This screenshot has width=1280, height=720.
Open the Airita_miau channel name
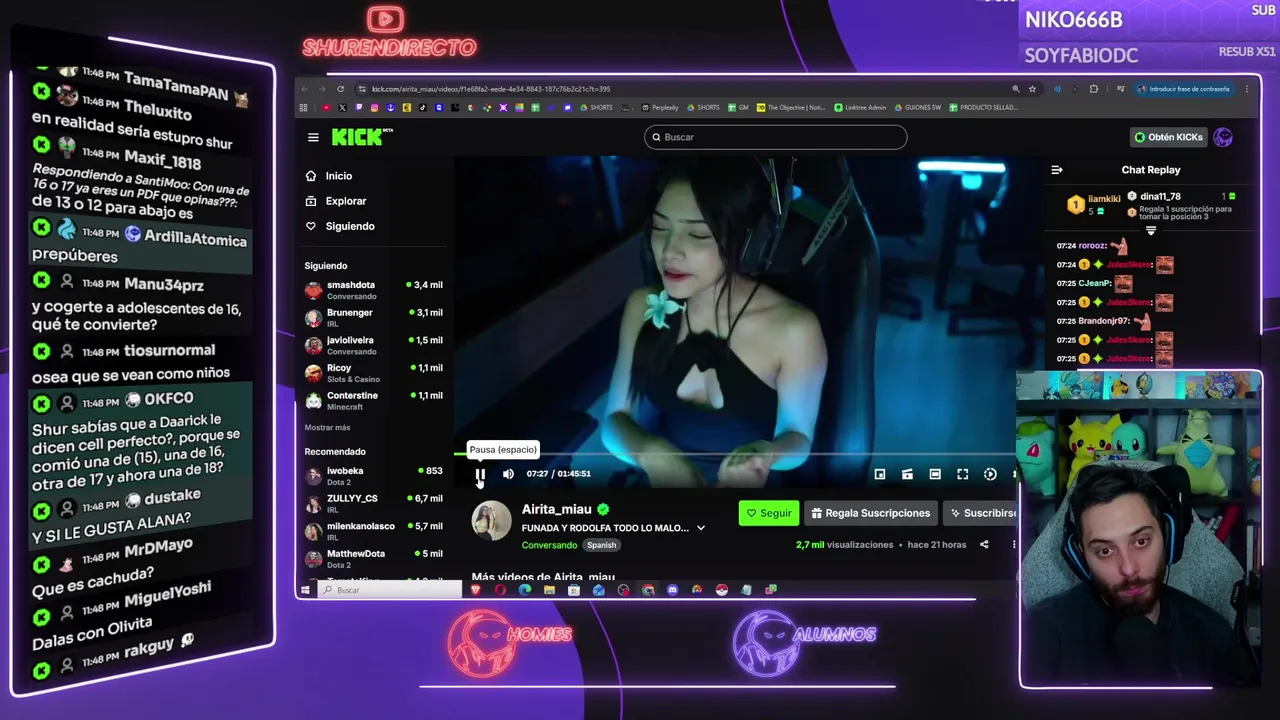(557, 509)
